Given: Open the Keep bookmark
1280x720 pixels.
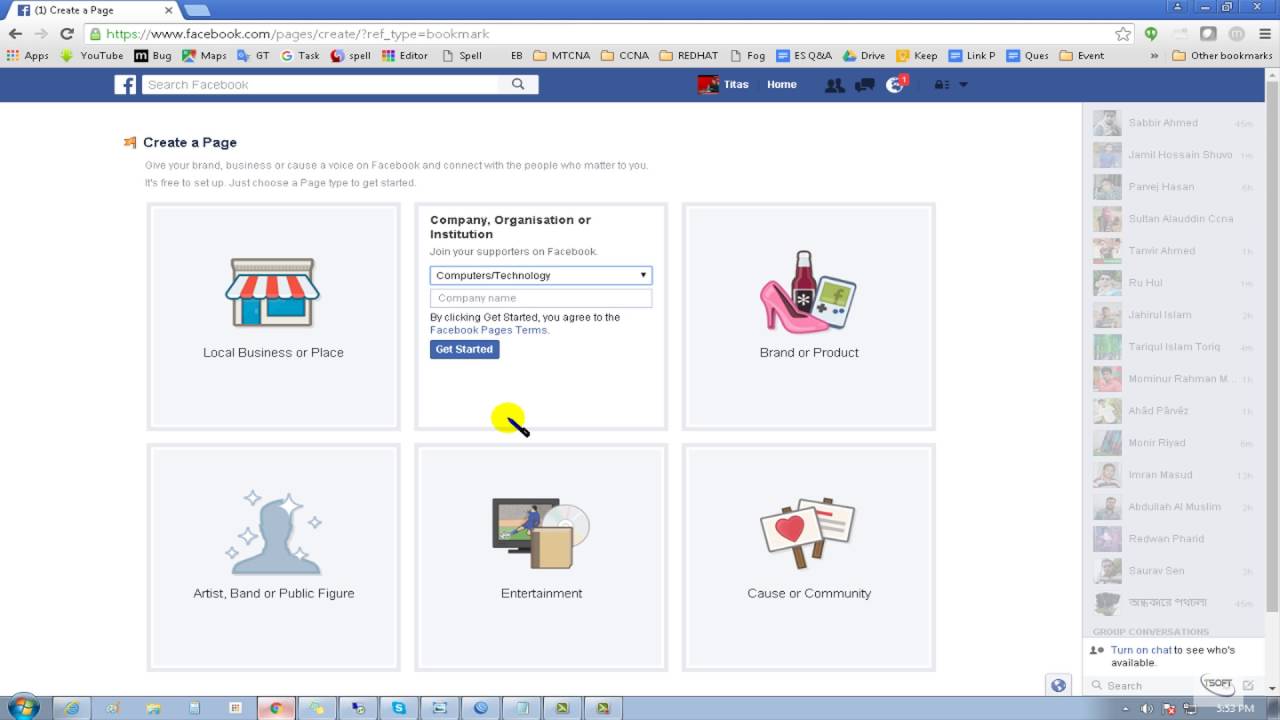Looking at the screenshot, I should [x=917, y=56].
